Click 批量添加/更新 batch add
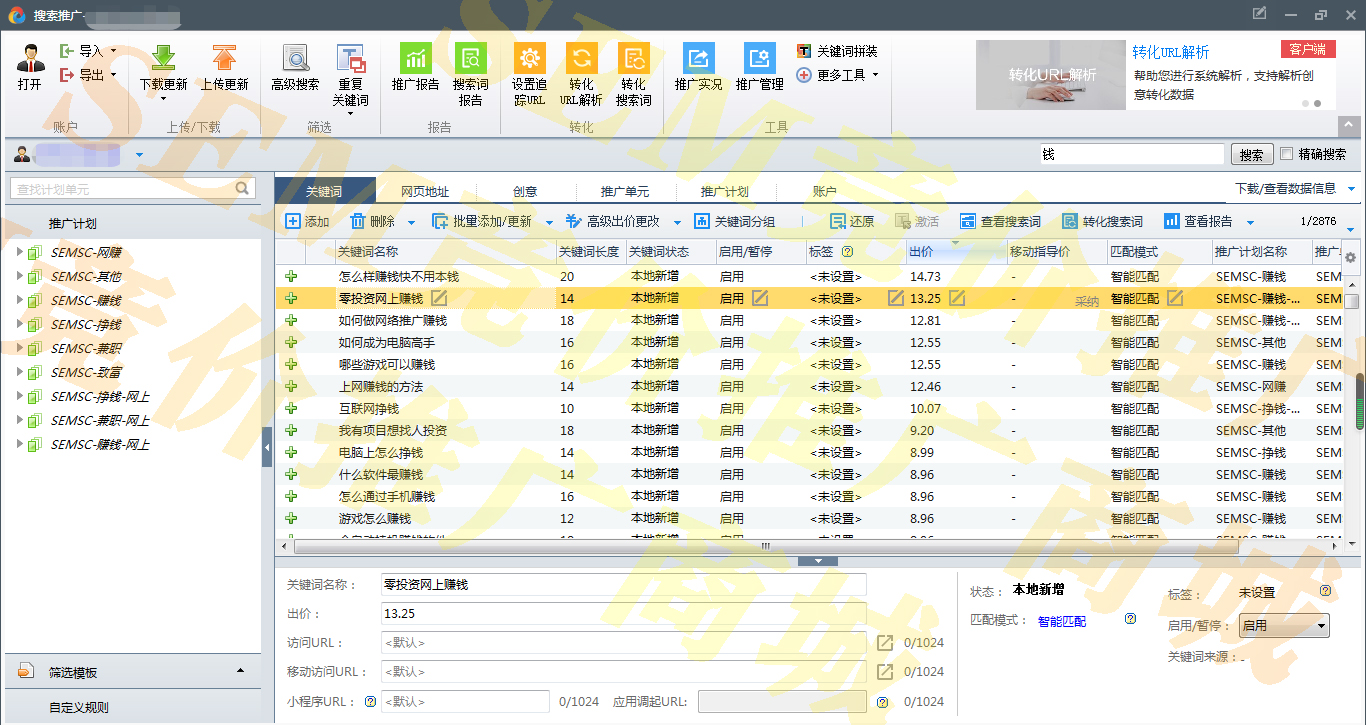 pos(482,221)
